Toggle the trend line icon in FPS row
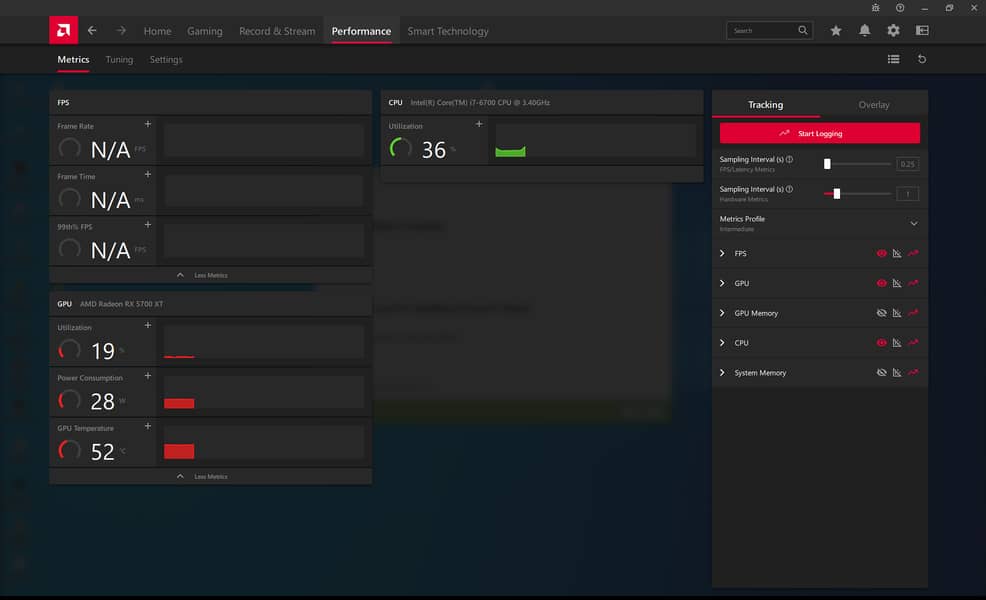This screenshot has width=986, height=600. 913,253
